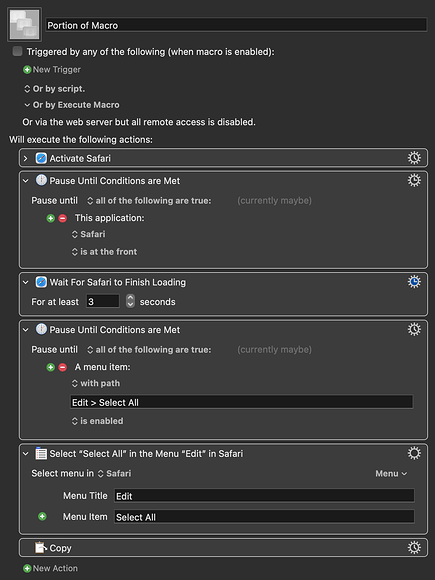Click clock icon of first Pause Until action
Image resolution: width=435 pixels, height=580 pixels.
pos(41,181)
